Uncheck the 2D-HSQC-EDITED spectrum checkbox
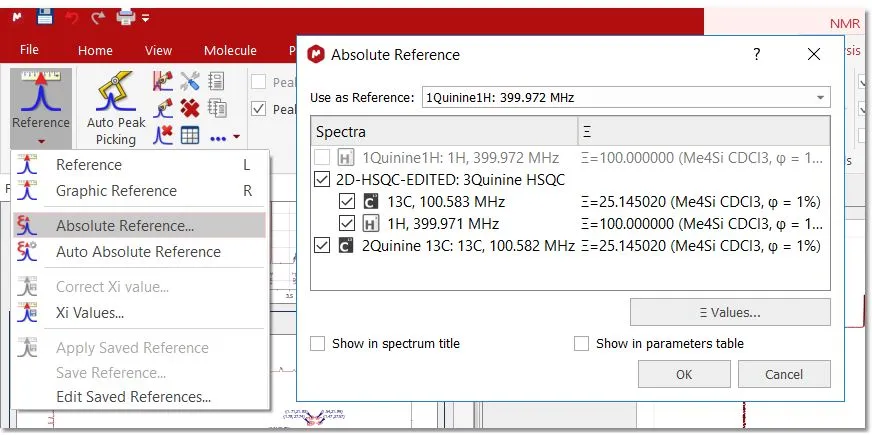872x435 pixels. [321, 180]
